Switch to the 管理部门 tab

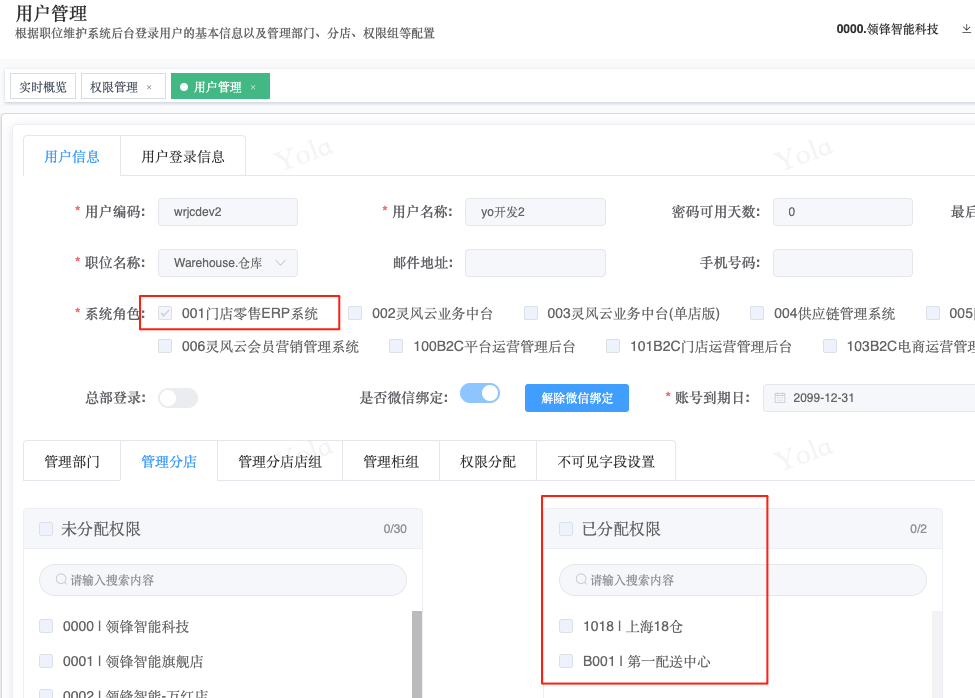pyautogui.click(x=72, y=461)
